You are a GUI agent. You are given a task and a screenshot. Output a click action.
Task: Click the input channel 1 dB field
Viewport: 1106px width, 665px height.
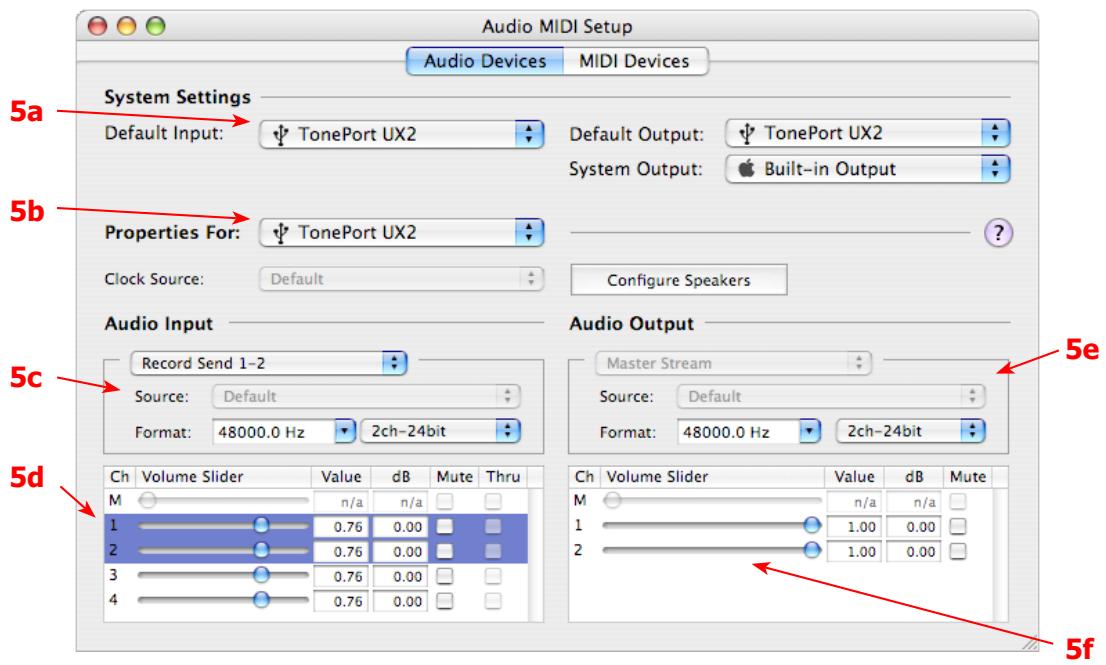pos(400,527)
